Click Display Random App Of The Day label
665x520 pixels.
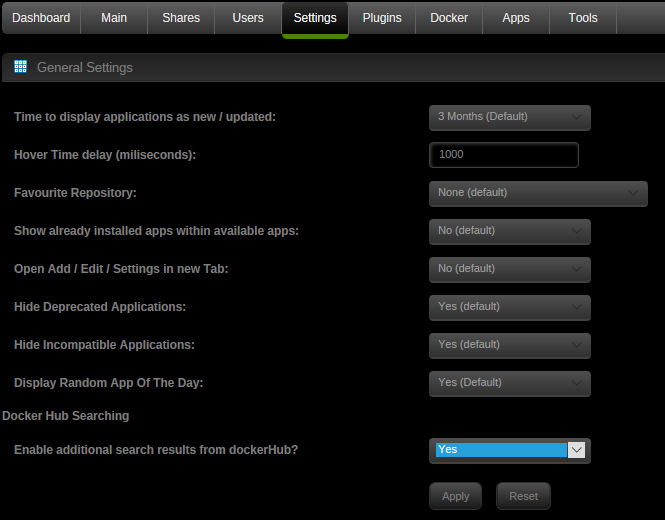[x=109, y=383]
